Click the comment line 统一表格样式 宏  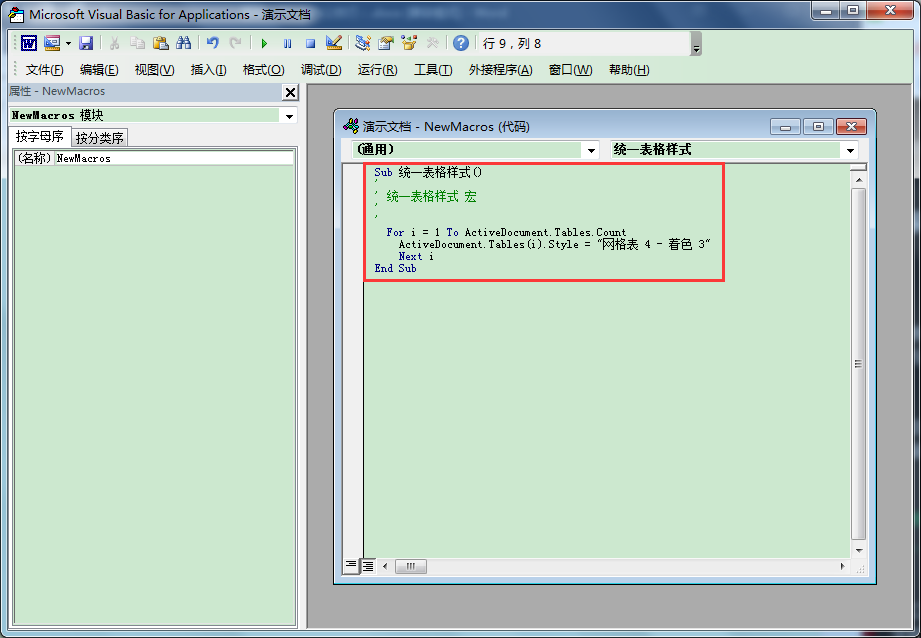pos(431,196)
